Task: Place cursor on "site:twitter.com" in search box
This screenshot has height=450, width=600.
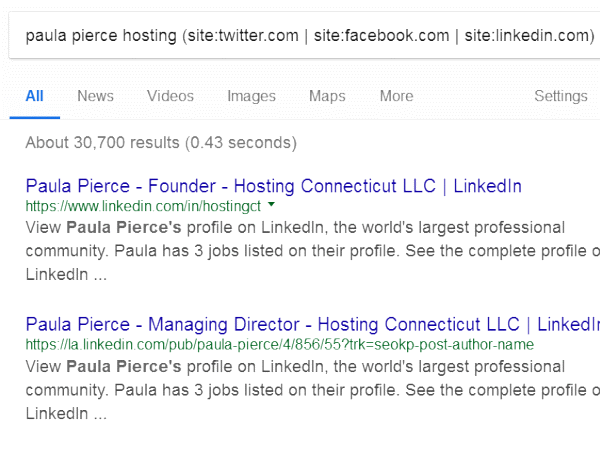Action: (x=244, y=36)
